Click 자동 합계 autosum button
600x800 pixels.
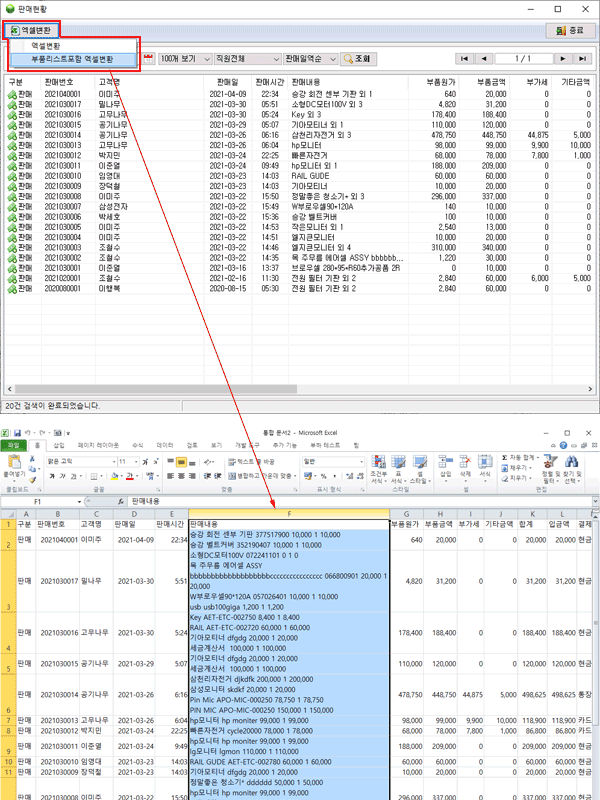(x=520, y=458)
